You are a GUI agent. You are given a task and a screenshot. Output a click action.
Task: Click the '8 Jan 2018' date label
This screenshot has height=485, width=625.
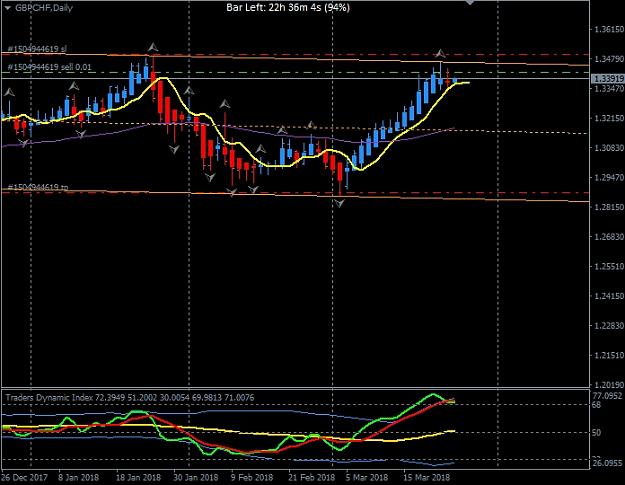point(79,477)
